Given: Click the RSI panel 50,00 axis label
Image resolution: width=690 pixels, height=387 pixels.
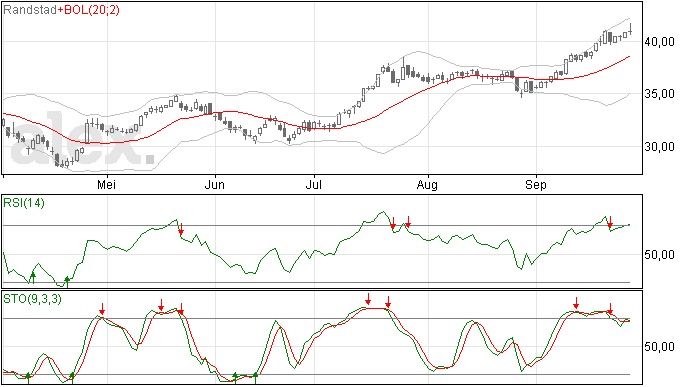Looking at the screenshot, I should click(659, 255).
